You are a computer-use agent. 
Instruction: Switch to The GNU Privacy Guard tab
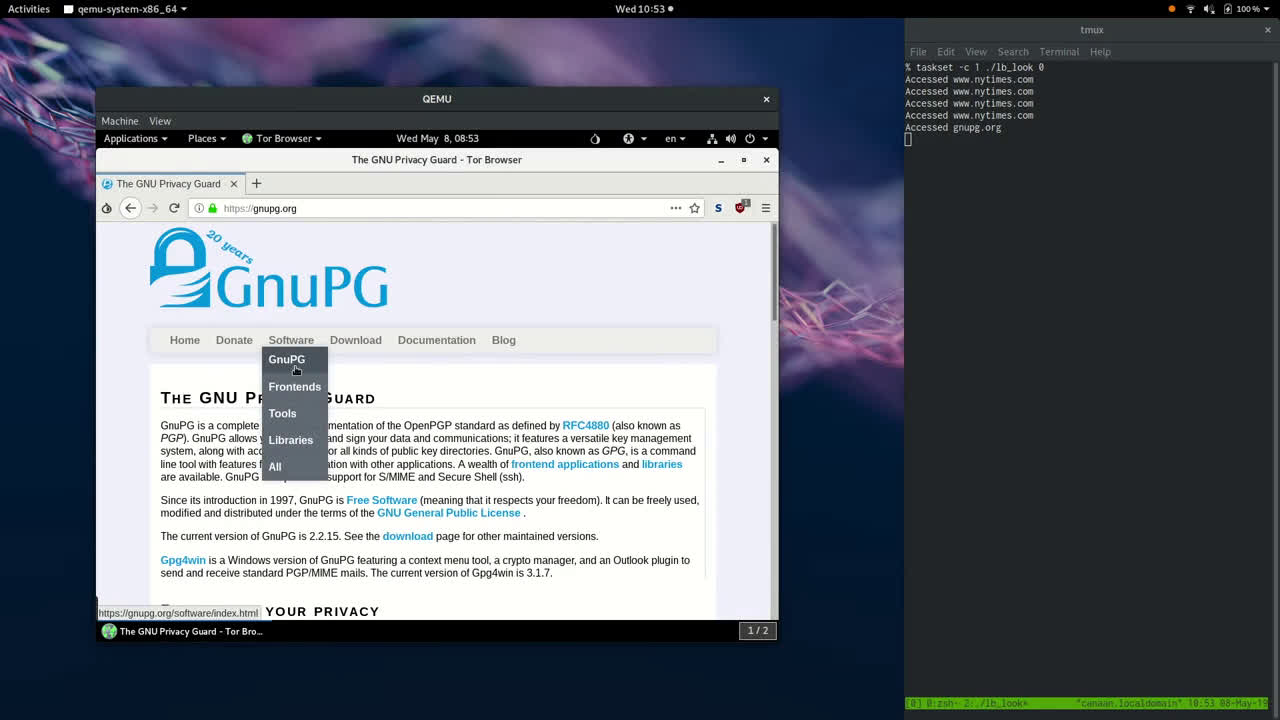(x=168, y=184)
